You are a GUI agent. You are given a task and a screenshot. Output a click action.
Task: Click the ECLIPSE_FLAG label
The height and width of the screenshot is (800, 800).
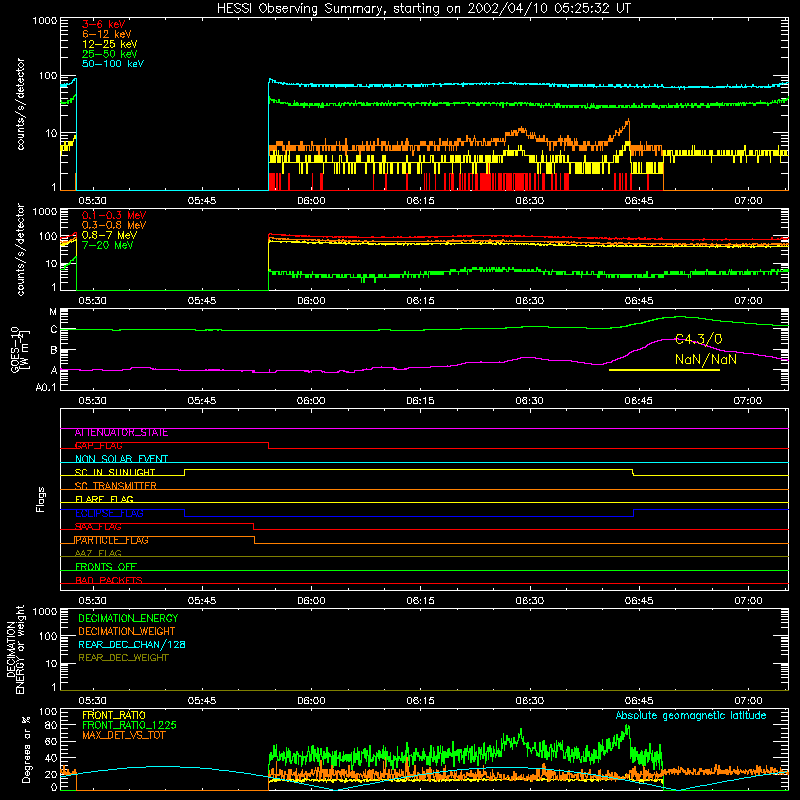[x=109, y=513]
